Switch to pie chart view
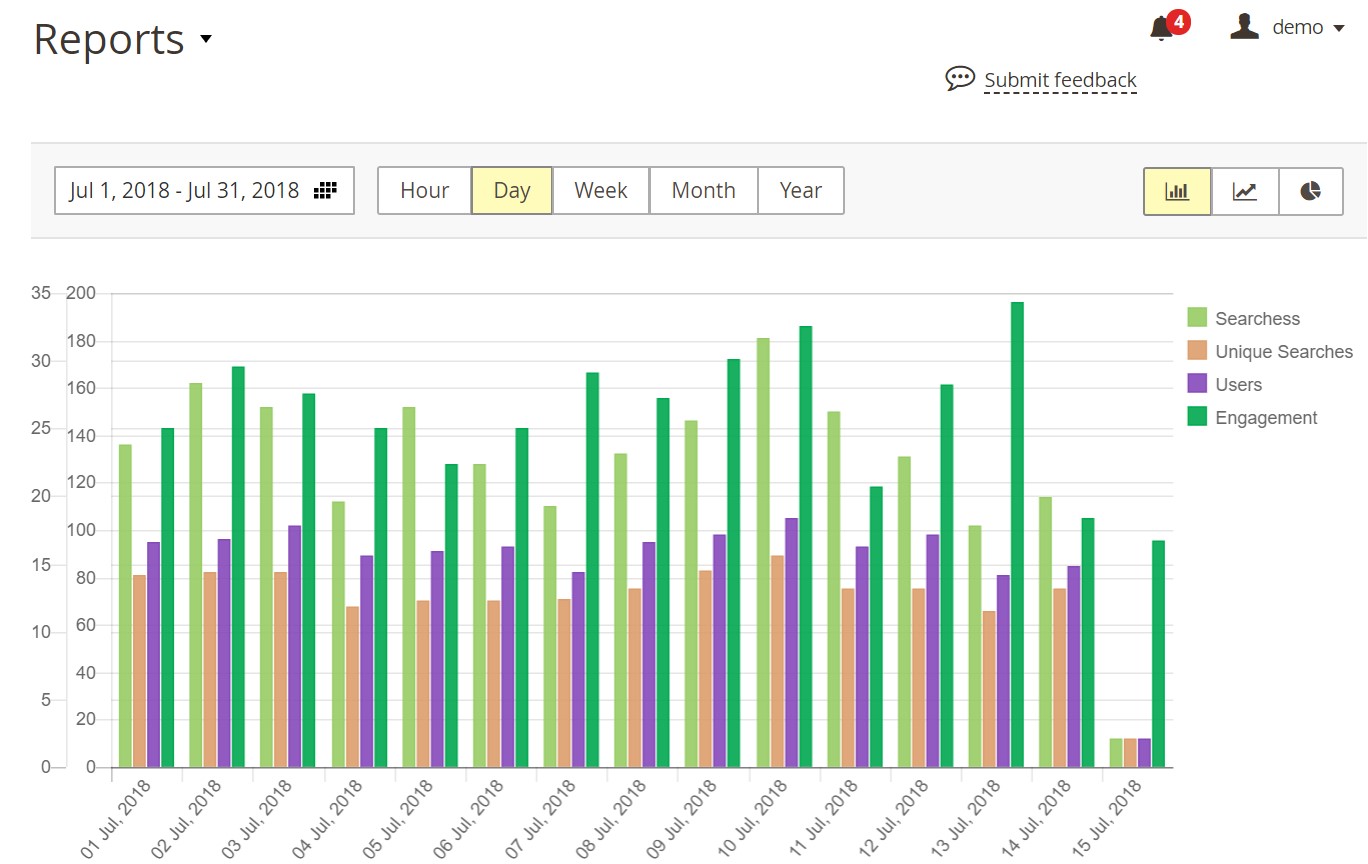The width and height of the screenshot is (1368, 864). coord(1310,191)
